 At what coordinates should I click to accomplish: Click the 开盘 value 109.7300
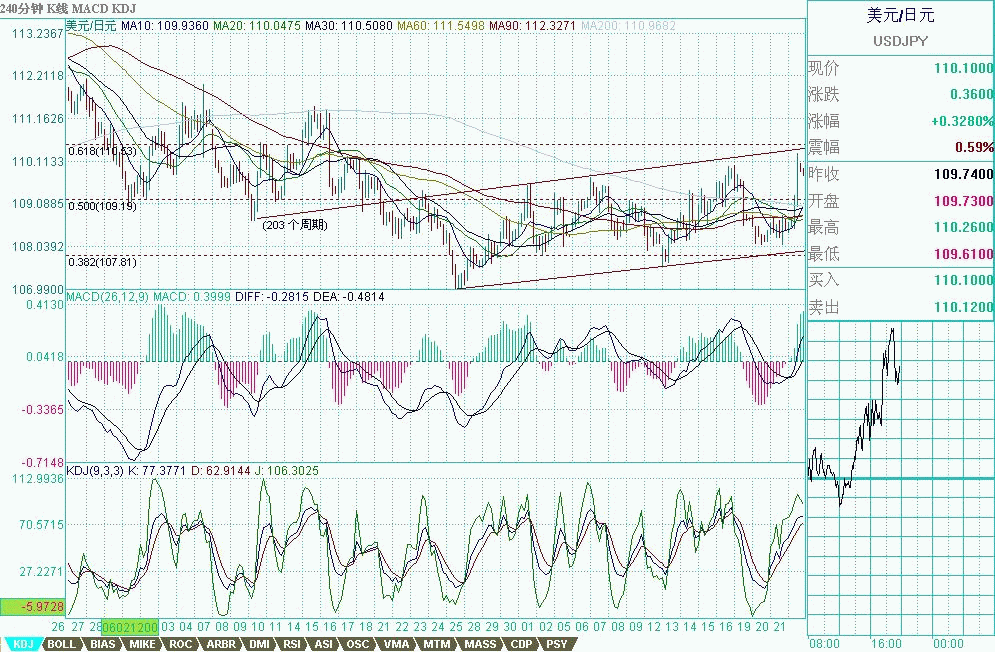(963, 201)
